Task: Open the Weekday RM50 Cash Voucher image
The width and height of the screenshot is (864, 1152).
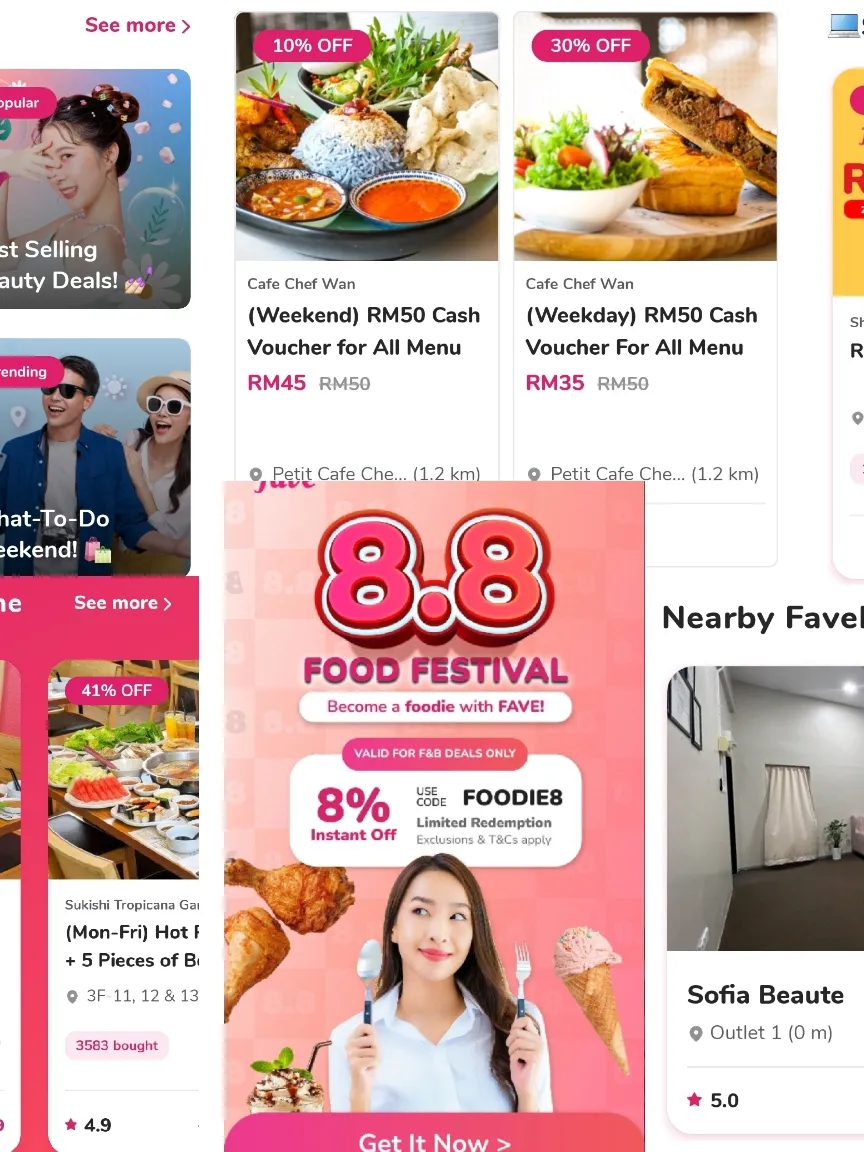Action: point(645,137)
